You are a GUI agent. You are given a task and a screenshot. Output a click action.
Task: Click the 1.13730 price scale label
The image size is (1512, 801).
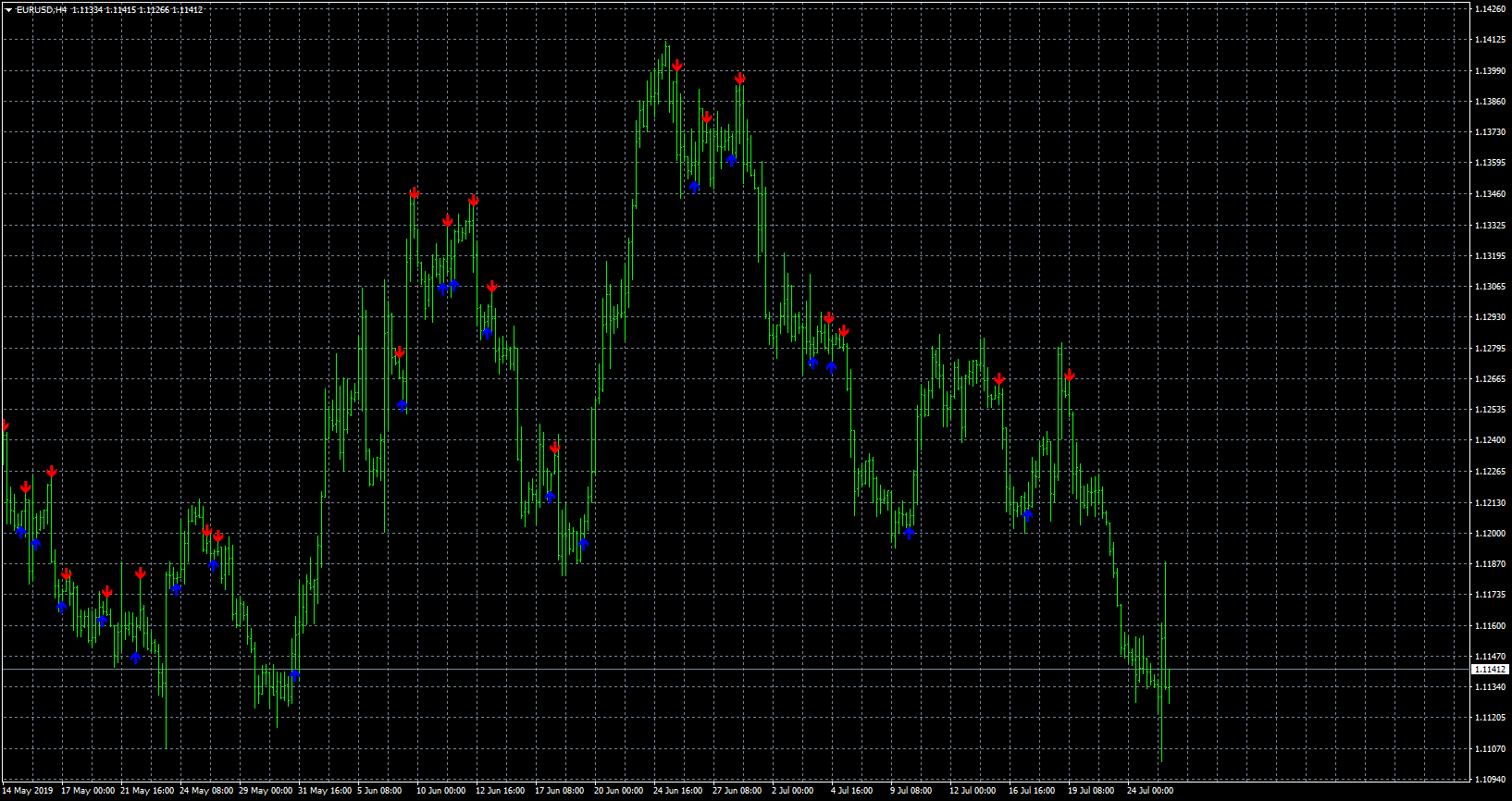[1490, 132]
